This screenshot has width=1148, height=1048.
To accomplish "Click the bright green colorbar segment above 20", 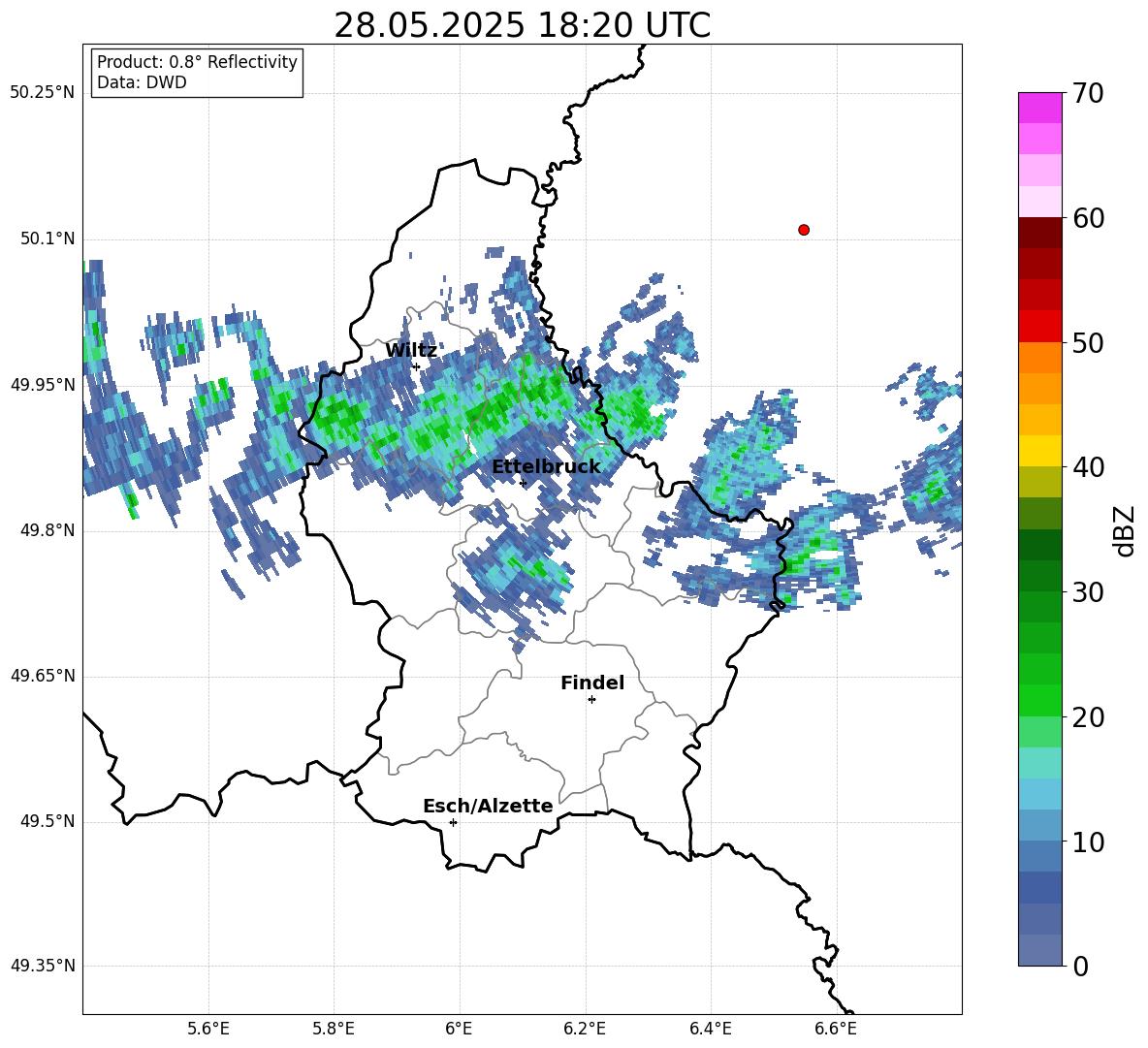I will pyautogui.click(x=1040, y=701).
